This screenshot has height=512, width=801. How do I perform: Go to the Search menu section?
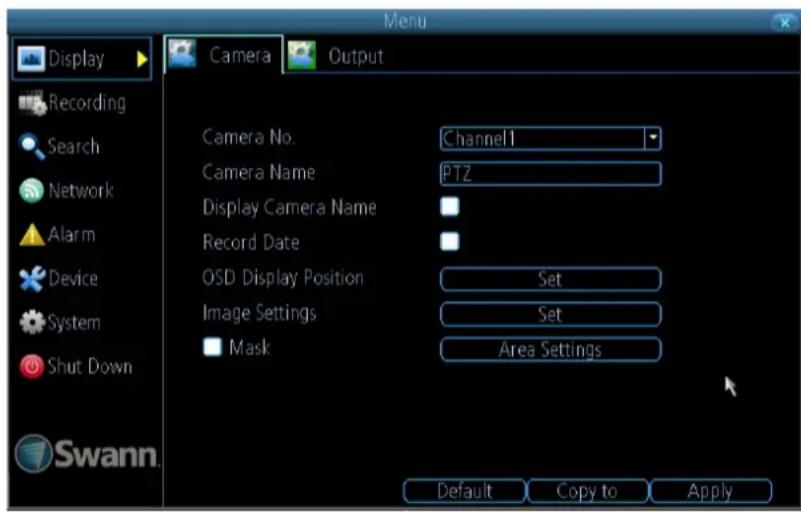tap(59, 147)
